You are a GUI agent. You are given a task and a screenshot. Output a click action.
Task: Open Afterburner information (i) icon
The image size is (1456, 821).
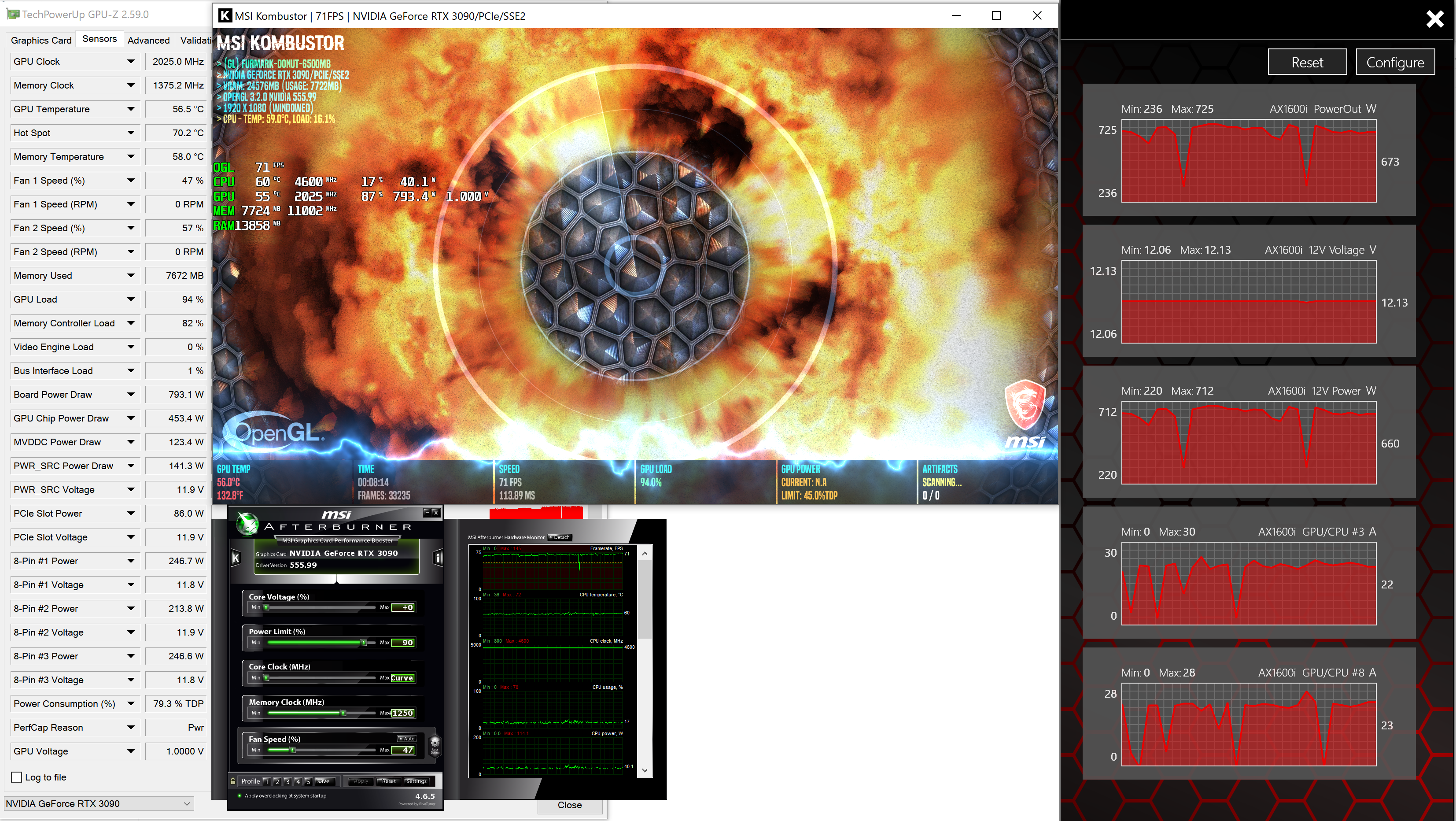coord(438,558)
